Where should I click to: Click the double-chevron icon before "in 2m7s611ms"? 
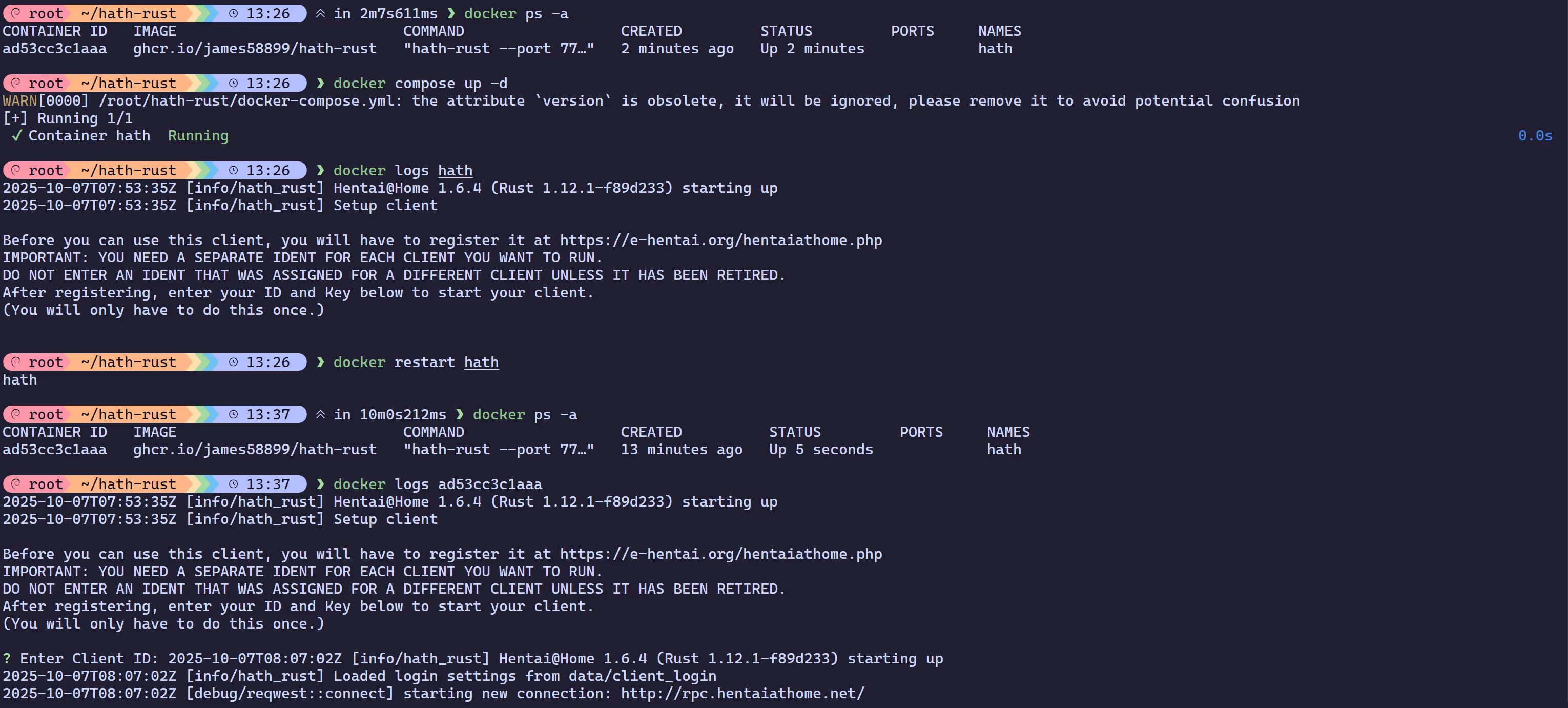320,13
